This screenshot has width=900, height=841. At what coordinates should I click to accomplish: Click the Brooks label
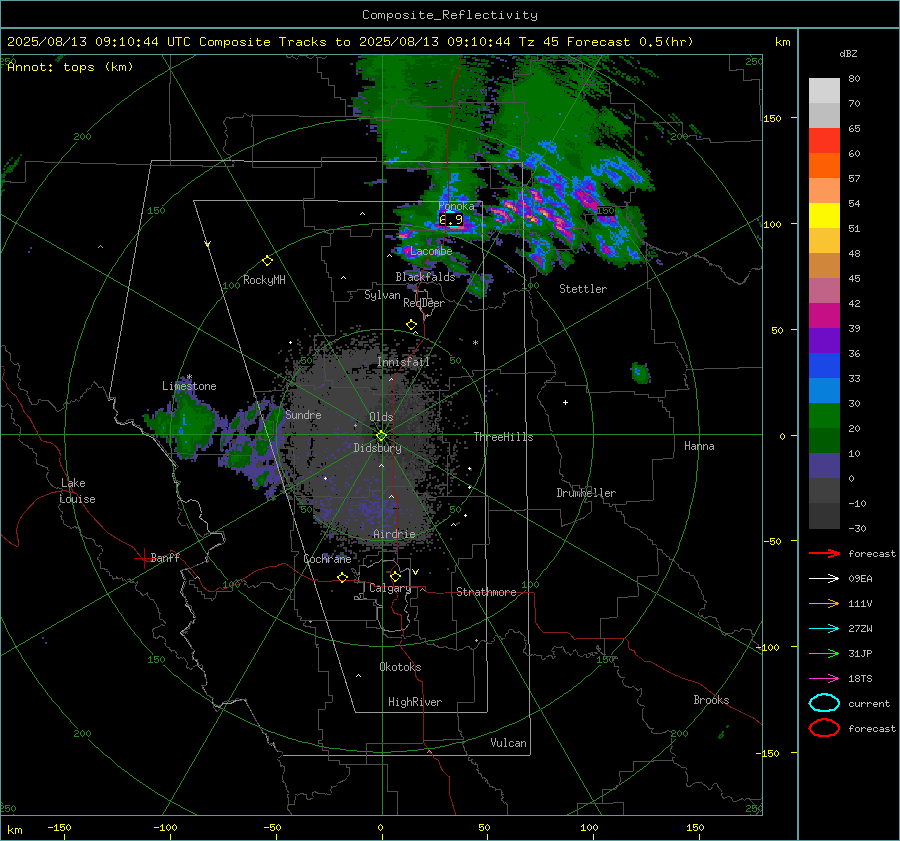[x=711, y=700]
